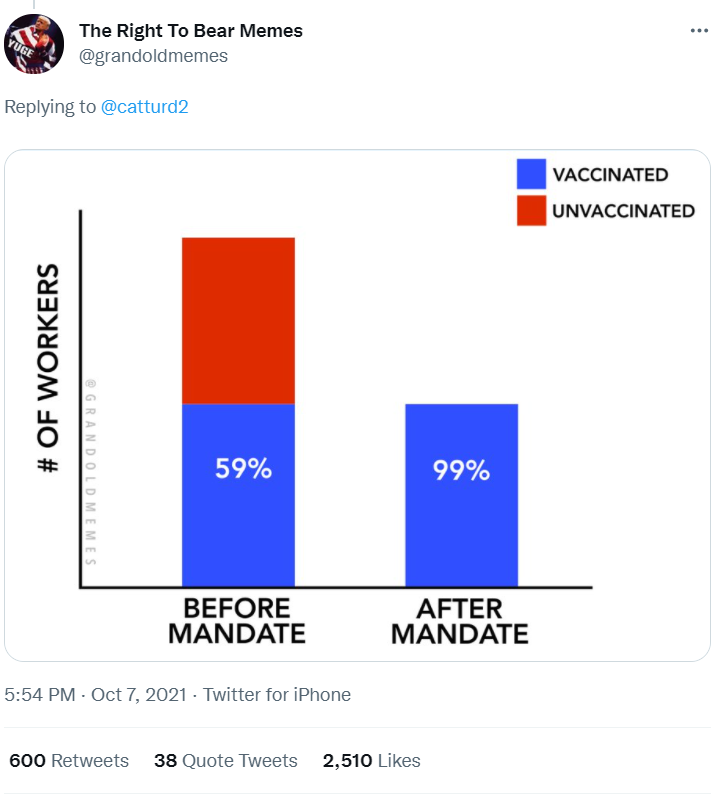View the 2,510 Likes list
The height and width of the screenshot is (801, 713).
point(371,761)
